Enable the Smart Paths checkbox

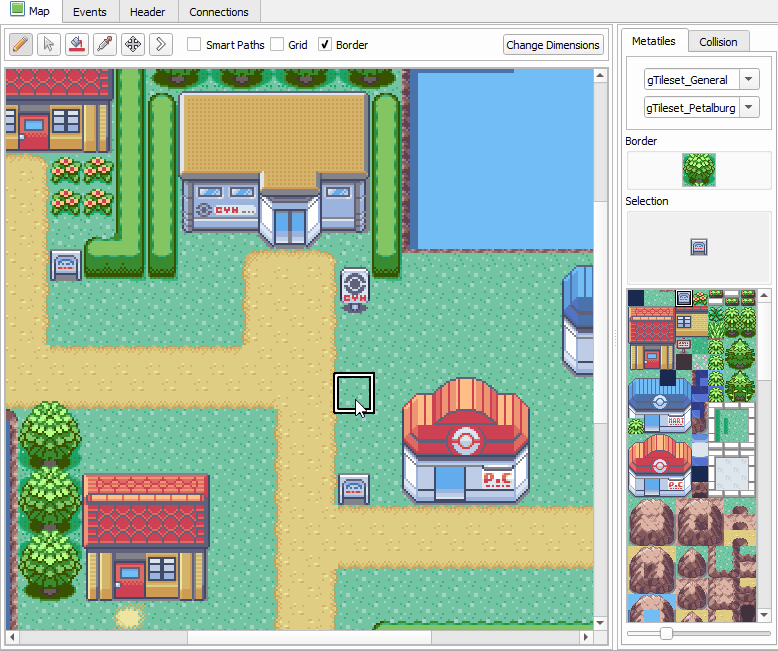(194, 45)
